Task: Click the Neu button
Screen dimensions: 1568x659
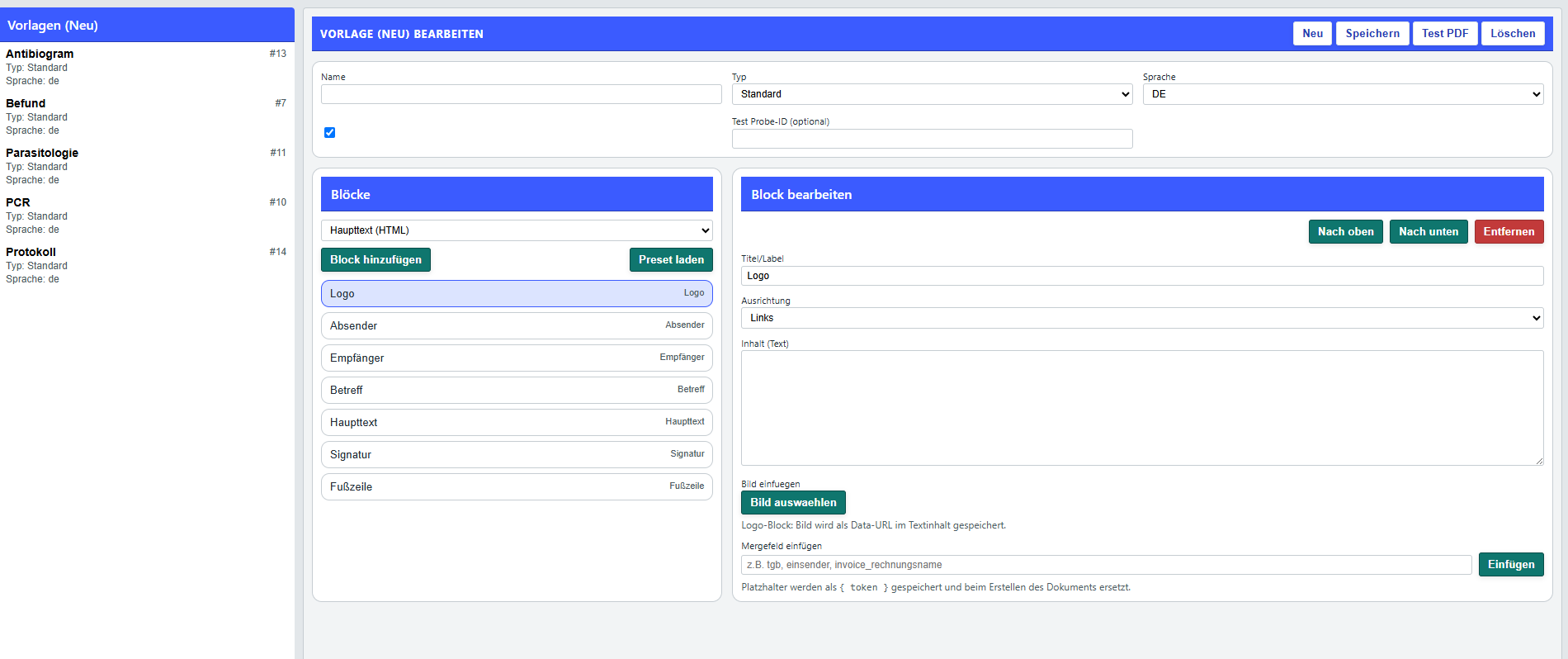Action: (x=1312, y=34)
